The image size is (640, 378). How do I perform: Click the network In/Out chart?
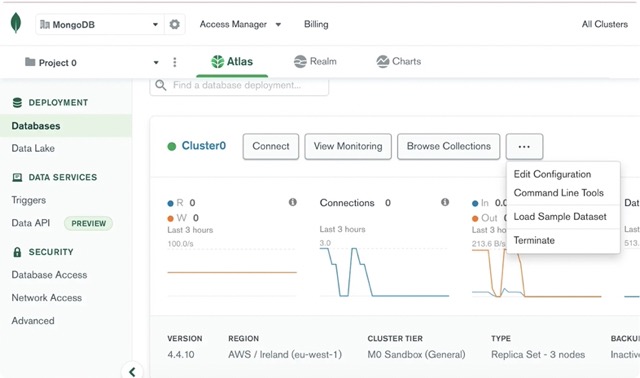[536, 273]
